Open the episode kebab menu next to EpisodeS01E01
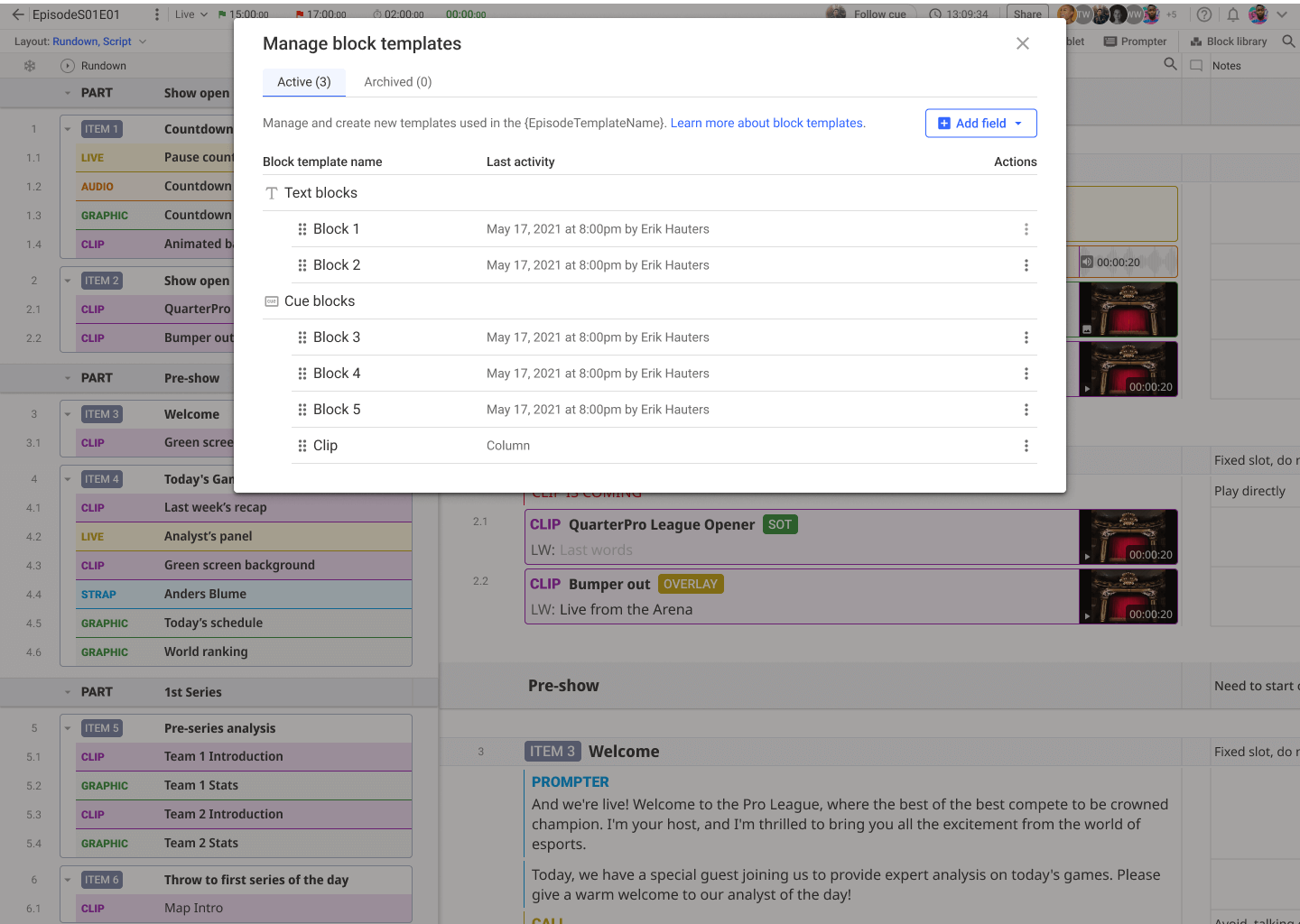 point(157,14)
